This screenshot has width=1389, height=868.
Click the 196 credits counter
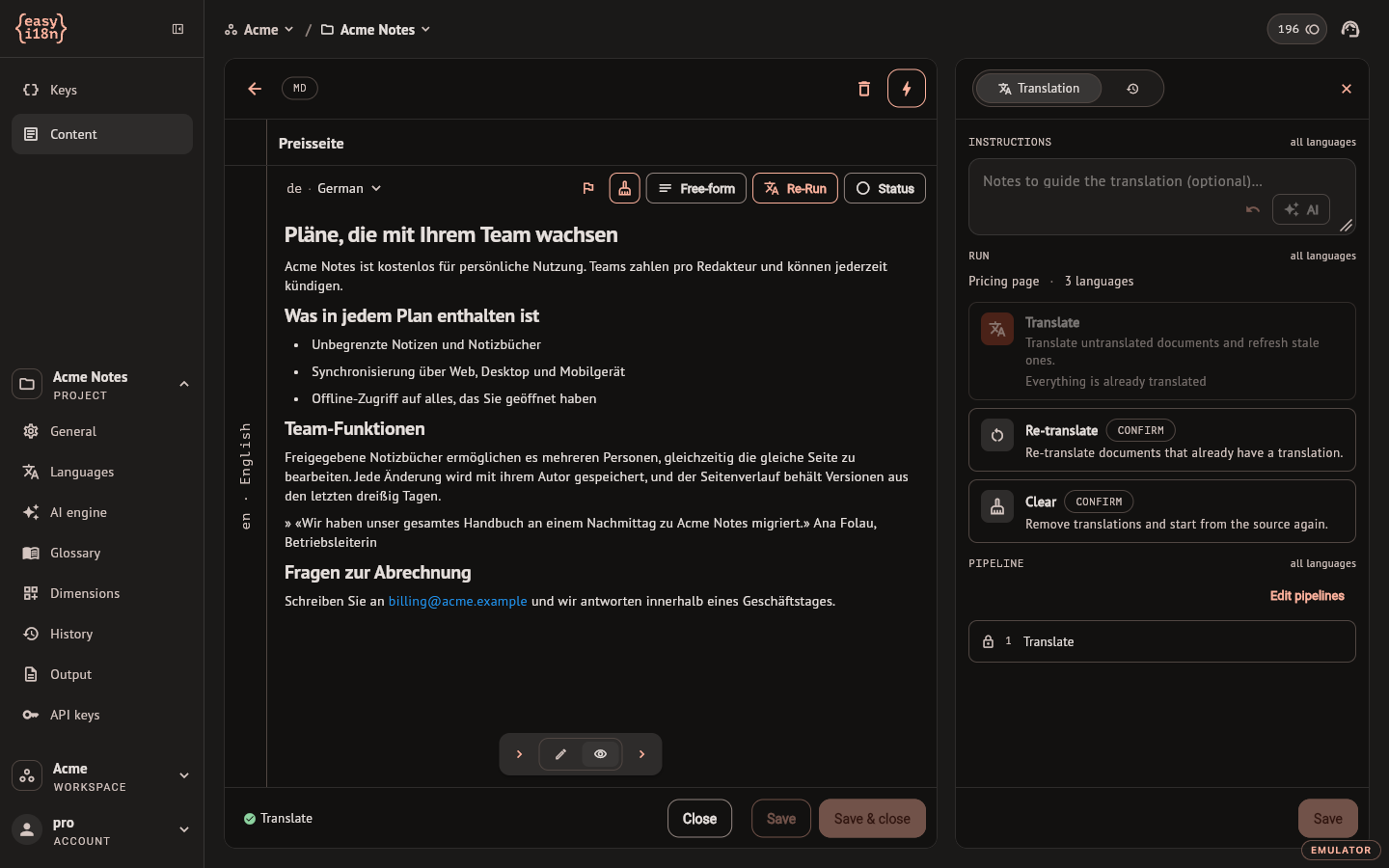pyautogui.click(x=1297, y=29)
